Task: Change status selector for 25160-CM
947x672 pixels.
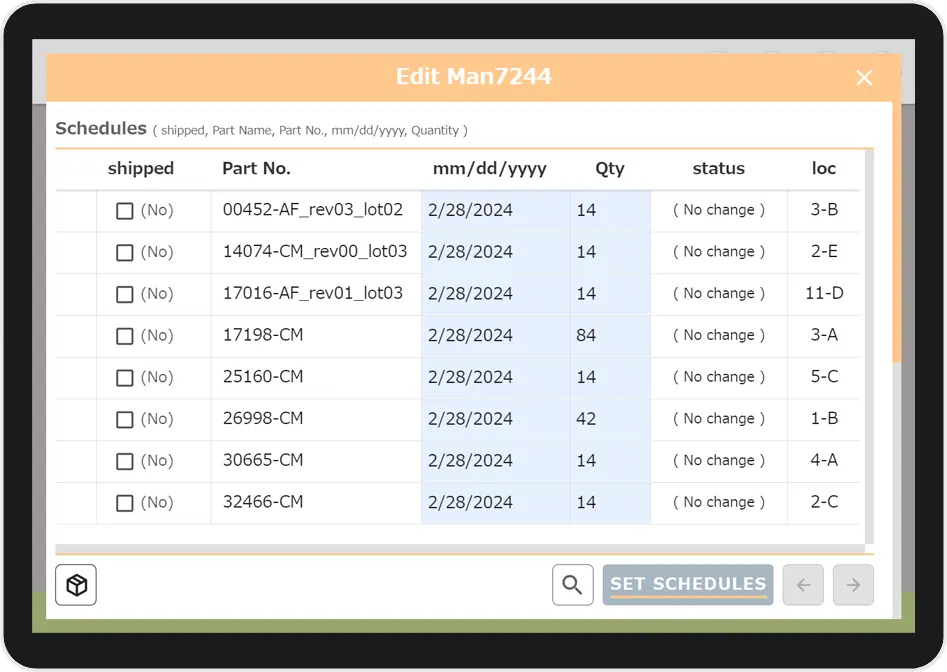Action: [718, 377]
